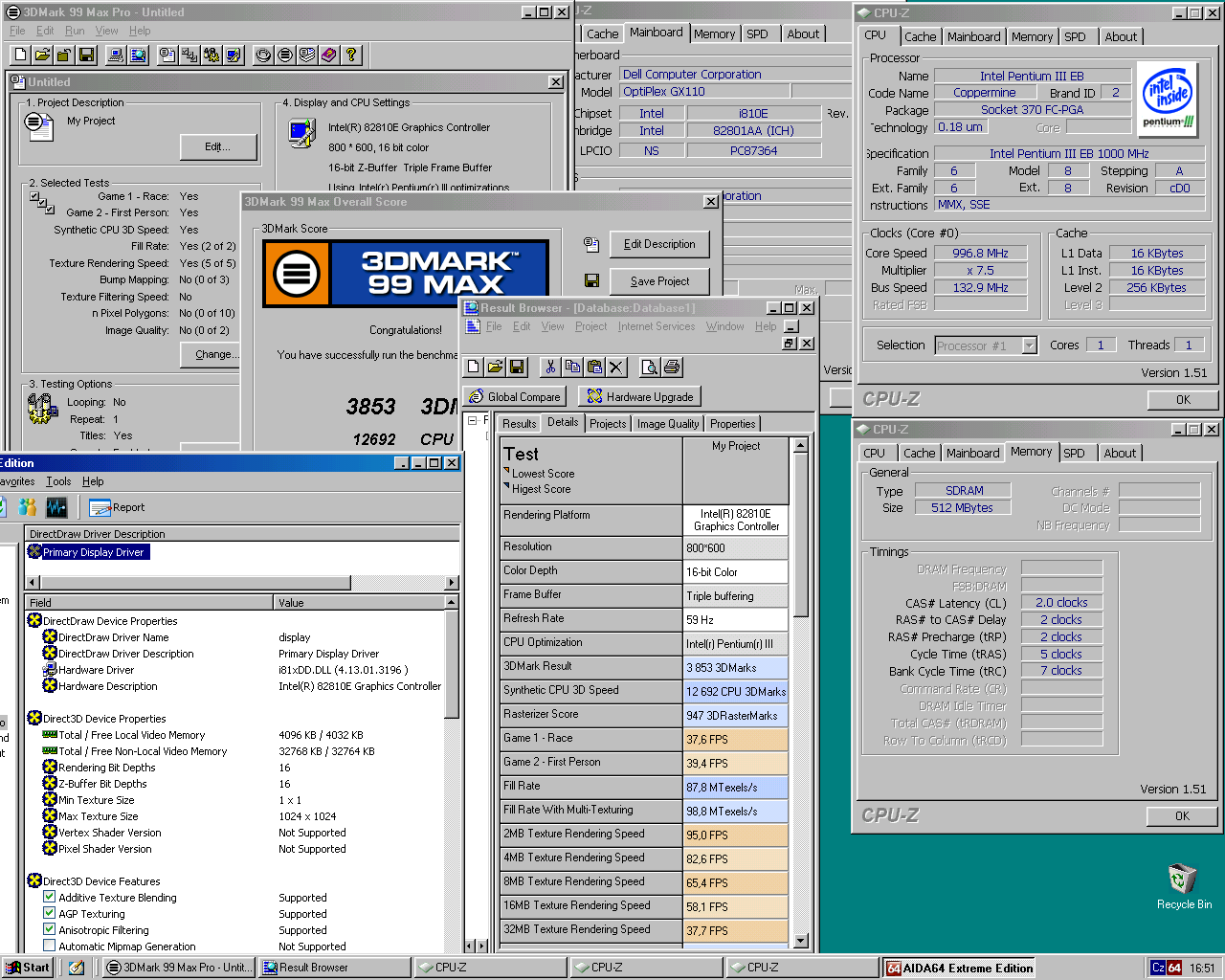
Task: Click the Edit Description button
Action: (x=659, y=244)
